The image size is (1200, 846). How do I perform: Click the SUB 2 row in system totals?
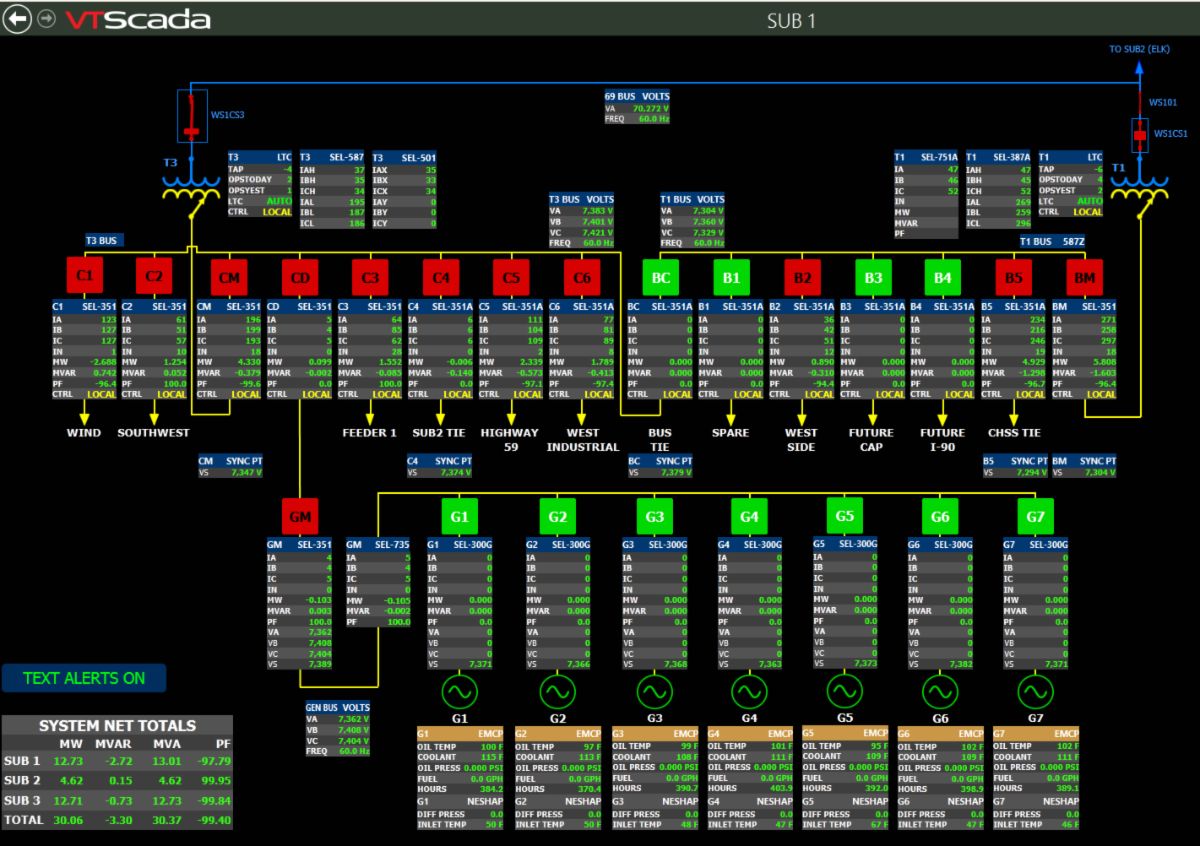click(x=117, y=780)
